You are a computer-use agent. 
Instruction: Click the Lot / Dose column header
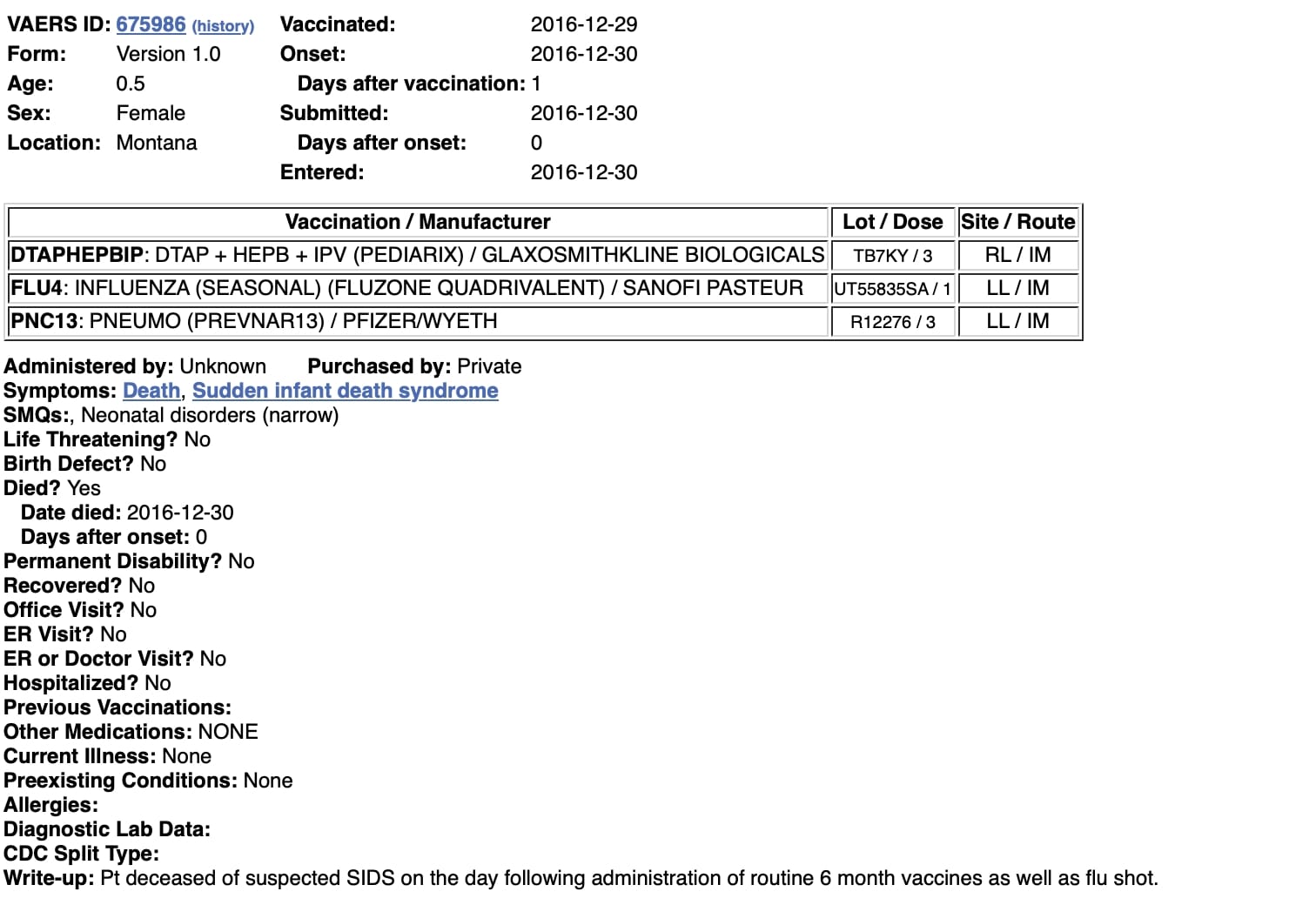click(893, 222)
